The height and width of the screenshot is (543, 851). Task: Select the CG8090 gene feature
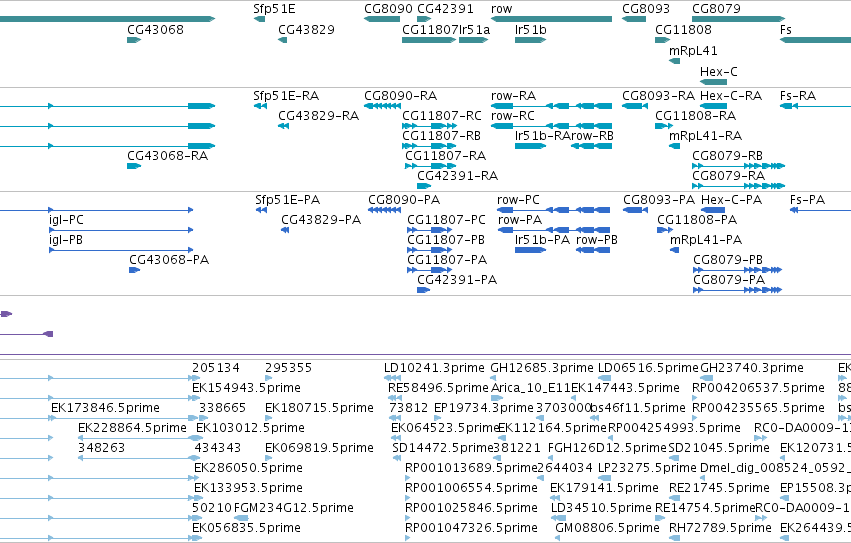pos(382,19)
